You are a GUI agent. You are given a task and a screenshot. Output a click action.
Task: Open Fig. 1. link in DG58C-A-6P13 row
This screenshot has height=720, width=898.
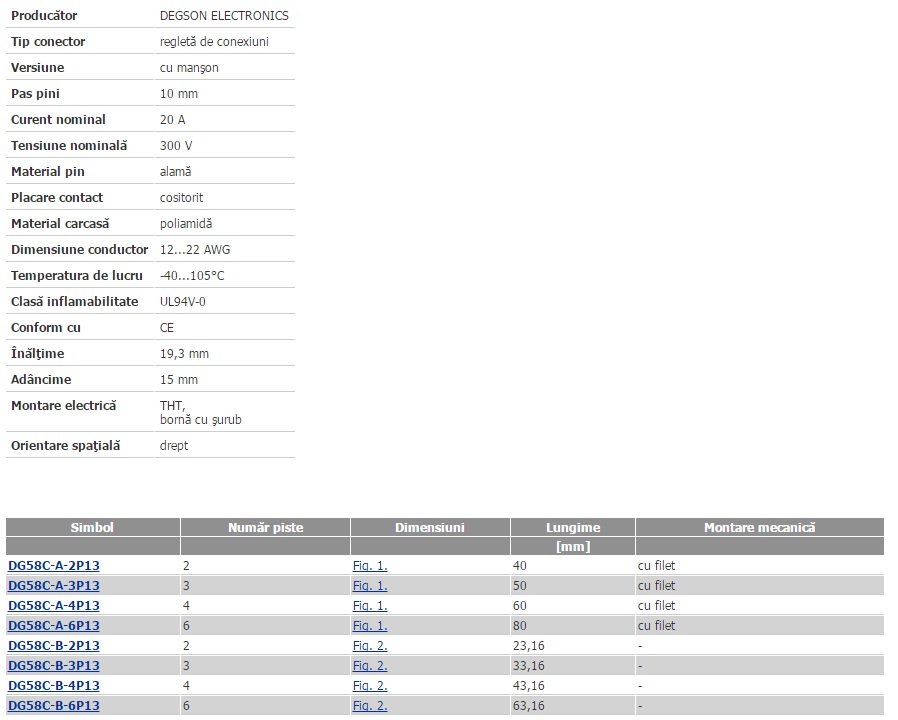370,626
